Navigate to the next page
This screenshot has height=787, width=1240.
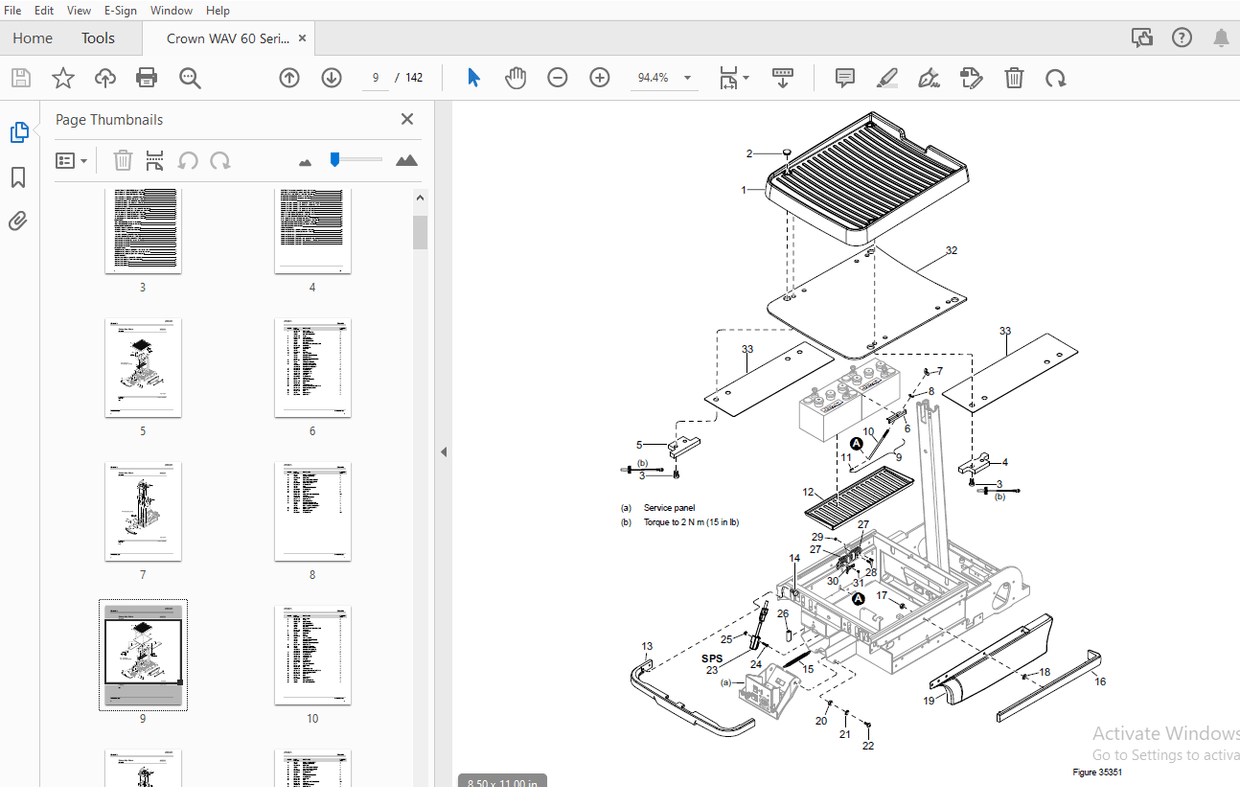[x=331, y=77]
